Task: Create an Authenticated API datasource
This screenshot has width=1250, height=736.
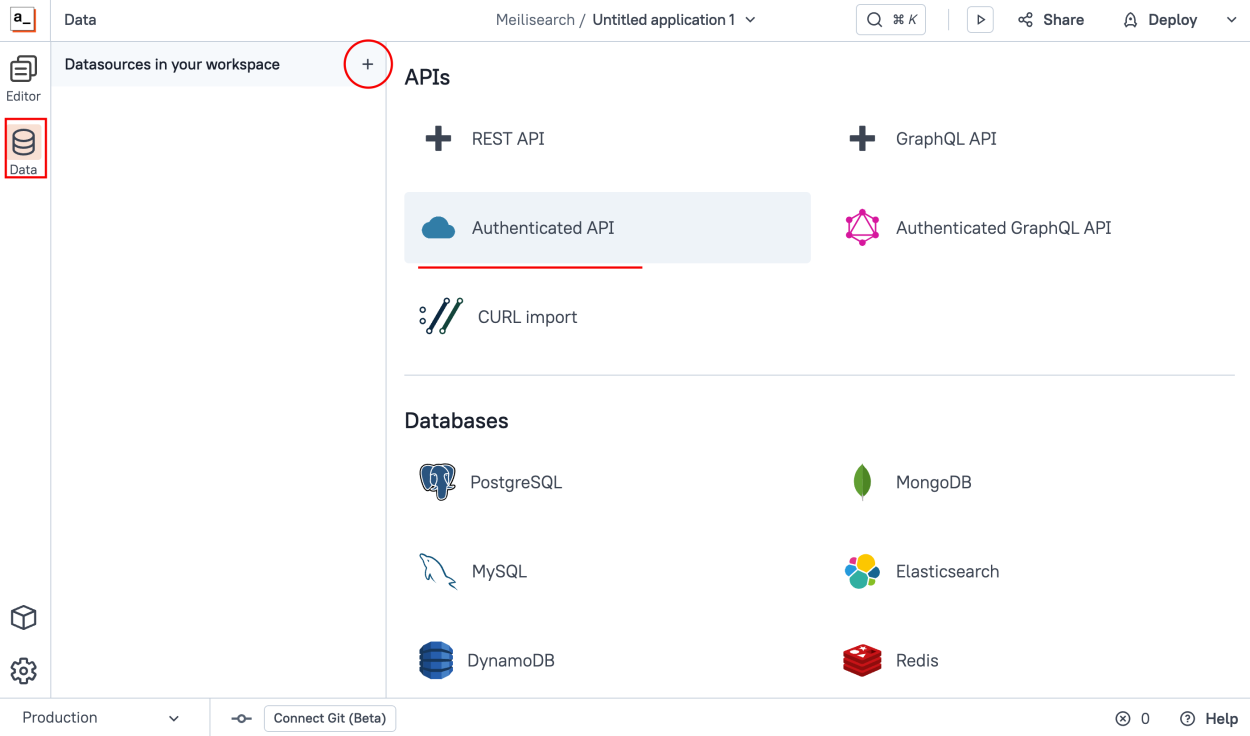Action: tap(543, 227)
